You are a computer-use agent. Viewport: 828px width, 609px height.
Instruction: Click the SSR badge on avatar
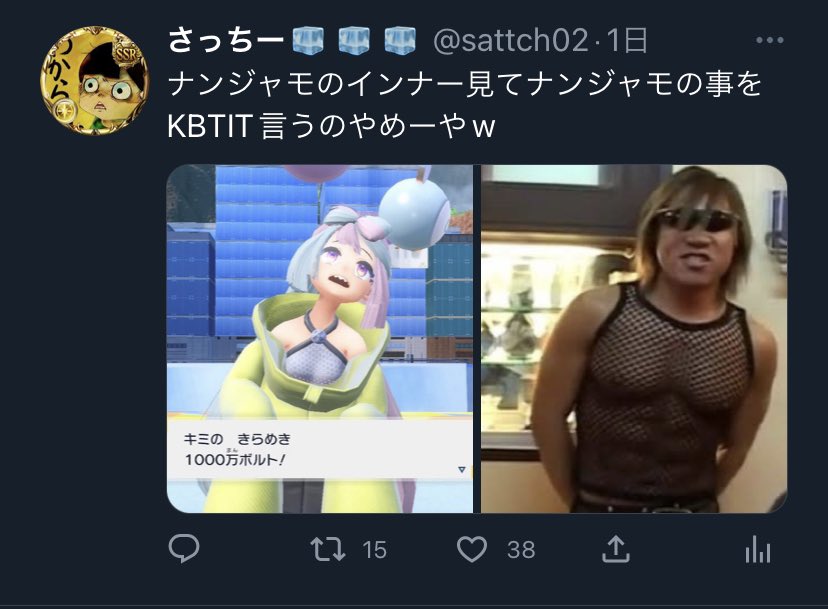[x=126, y=54]
